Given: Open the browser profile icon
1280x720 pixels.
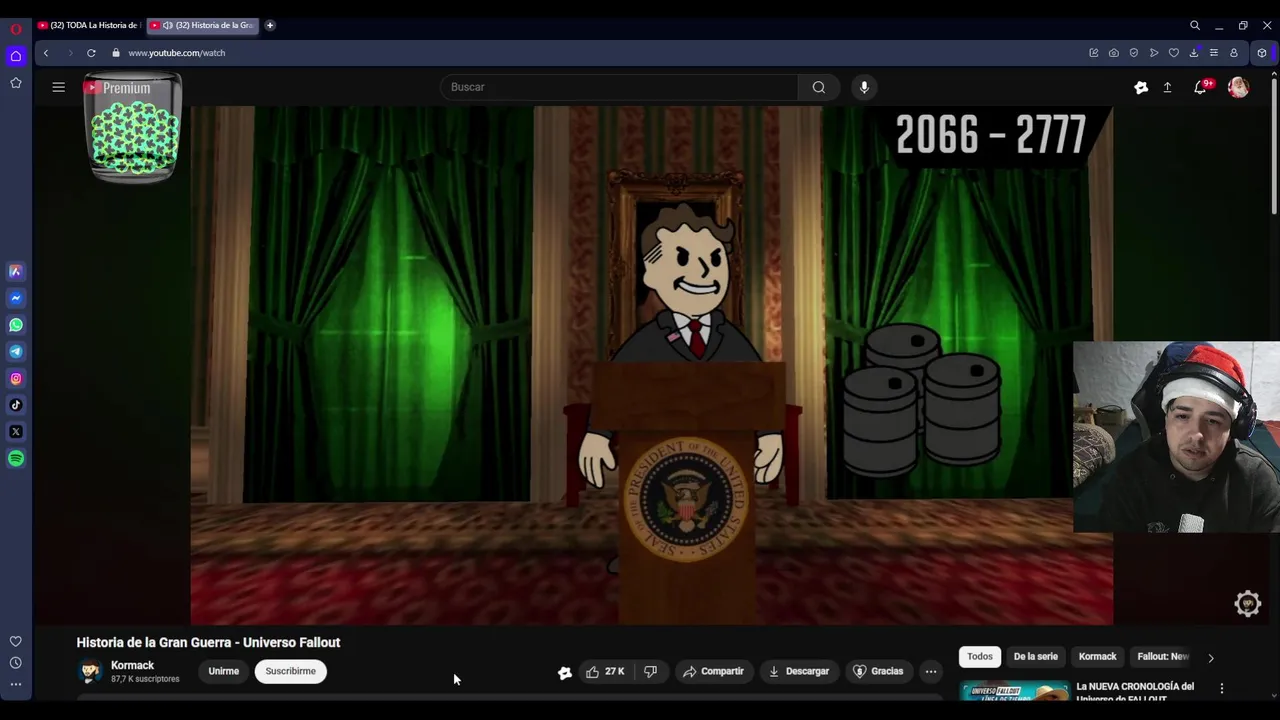Looking at the screenshot, I should click(1234, 53).
